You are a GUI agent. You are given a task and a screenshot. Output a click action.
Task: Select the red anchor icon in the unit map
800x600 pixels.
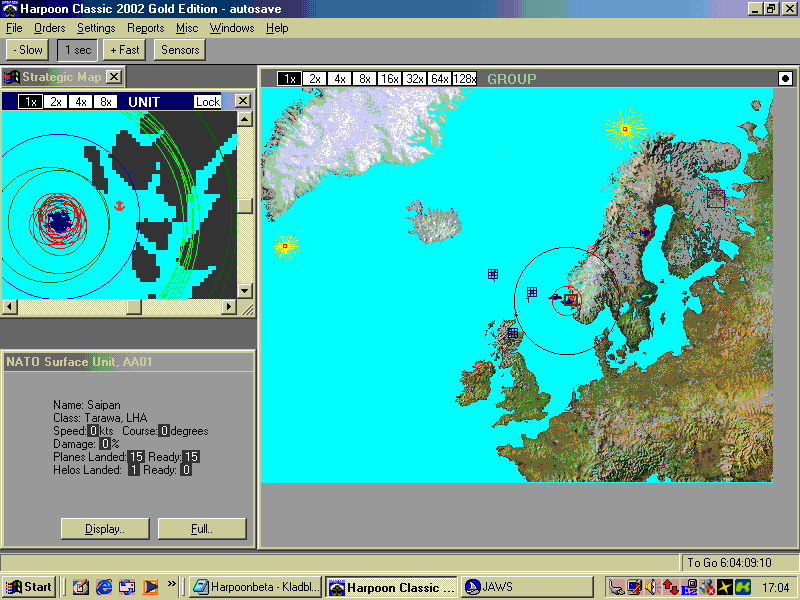pyautogui.click(x=119, y=206)
